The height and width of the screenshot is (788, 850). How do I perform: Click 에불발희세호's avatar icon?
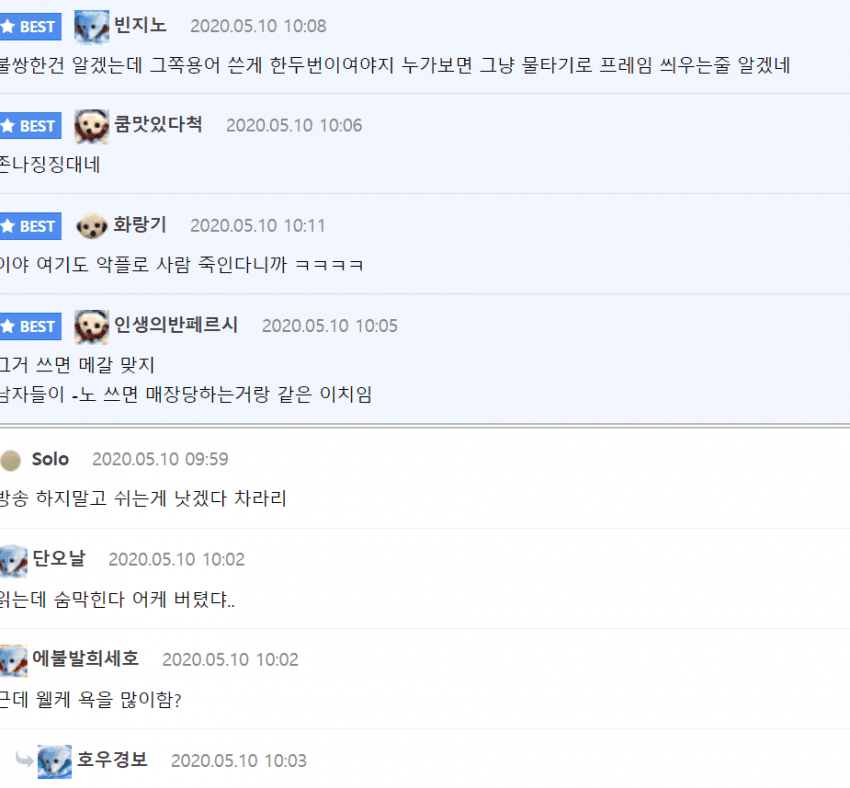(x=13, y=660)
